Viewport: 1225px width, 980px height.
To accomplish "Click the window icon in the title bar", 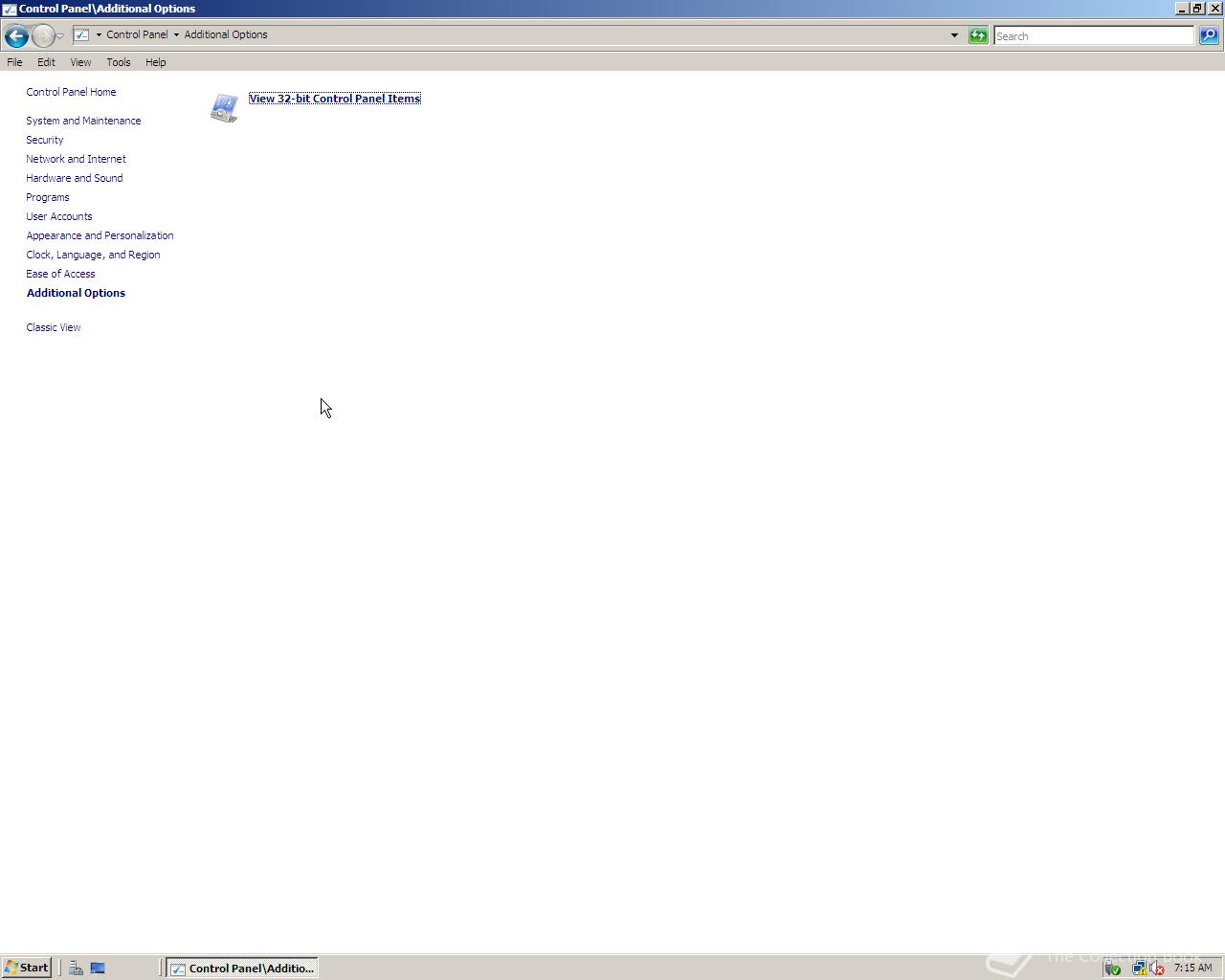I will (9, 9).
